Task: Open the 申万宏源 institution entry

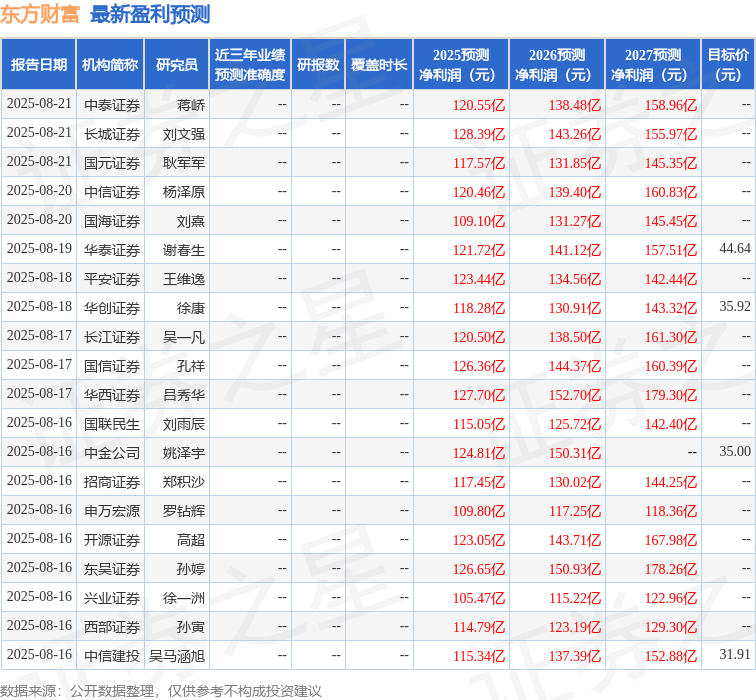Action: click(x=112, y=511)
